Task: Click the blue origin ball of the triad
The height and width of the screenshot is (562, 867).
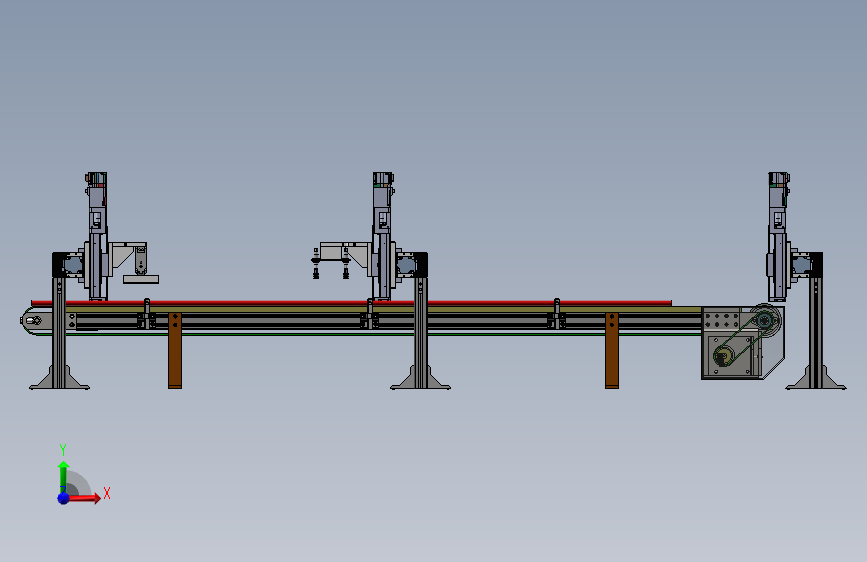Action: pyautogui.click(x=64, y=498)
